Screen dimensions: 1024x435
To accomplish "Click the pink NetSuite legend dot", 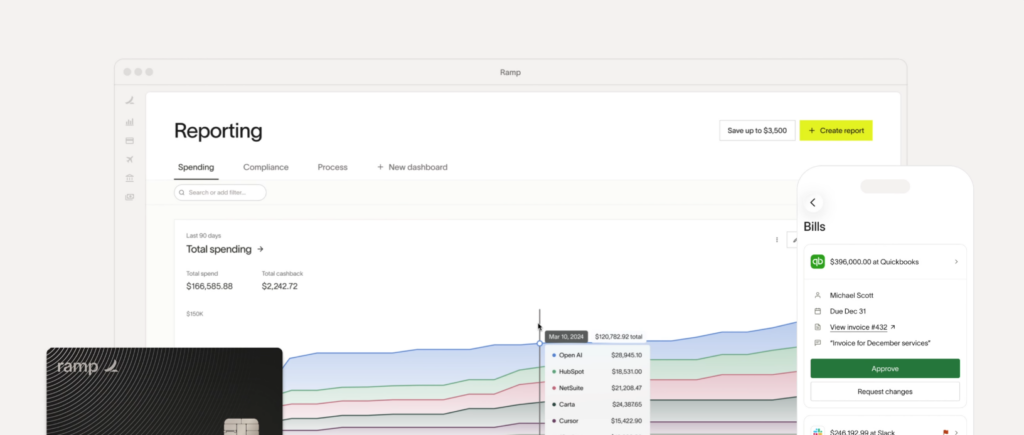I will 554,388.
